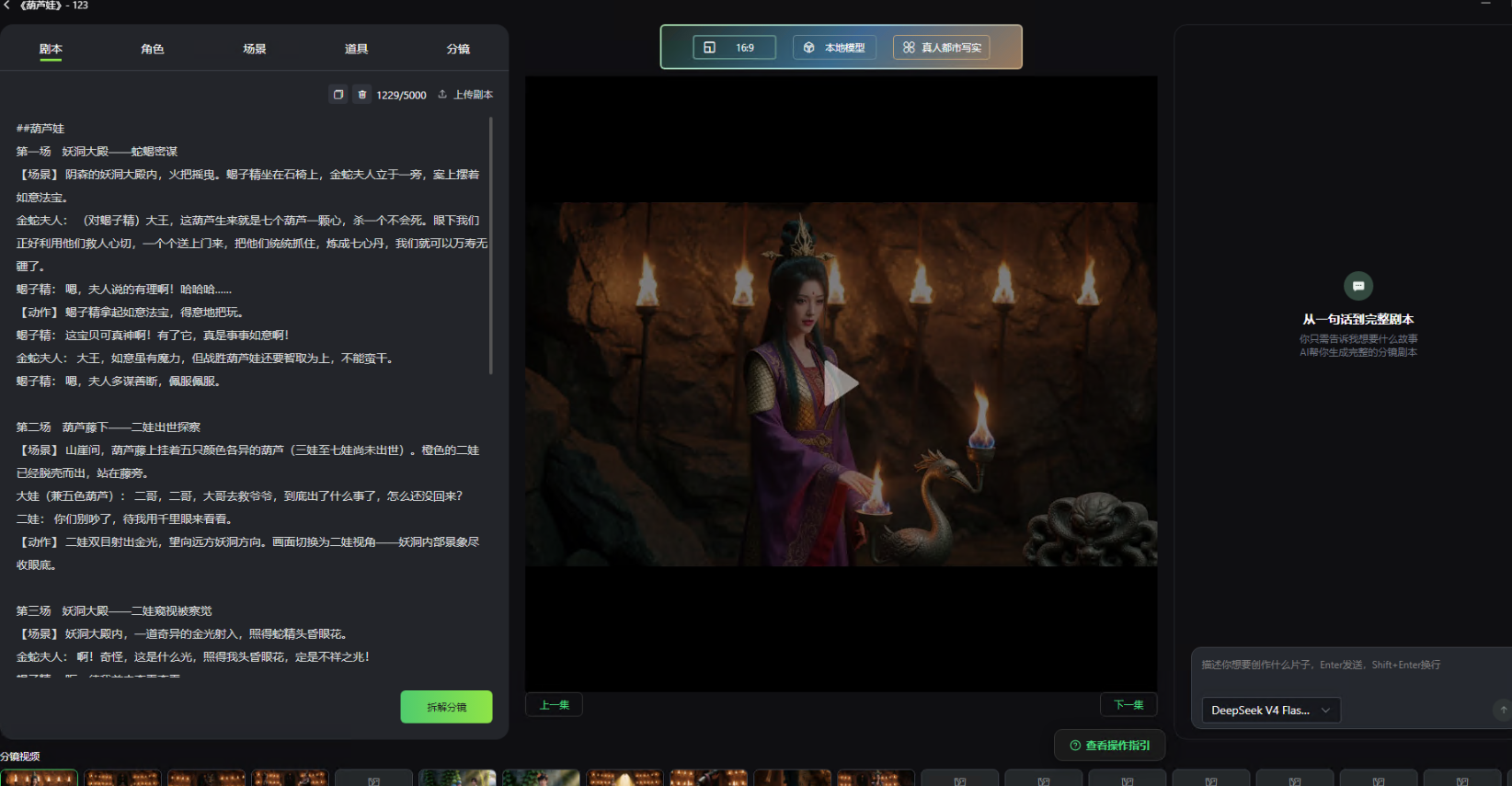Click the 分镜视频 section label
Image resolution: width=1512 pixels, height=786 pixels.
click(20, 757)
